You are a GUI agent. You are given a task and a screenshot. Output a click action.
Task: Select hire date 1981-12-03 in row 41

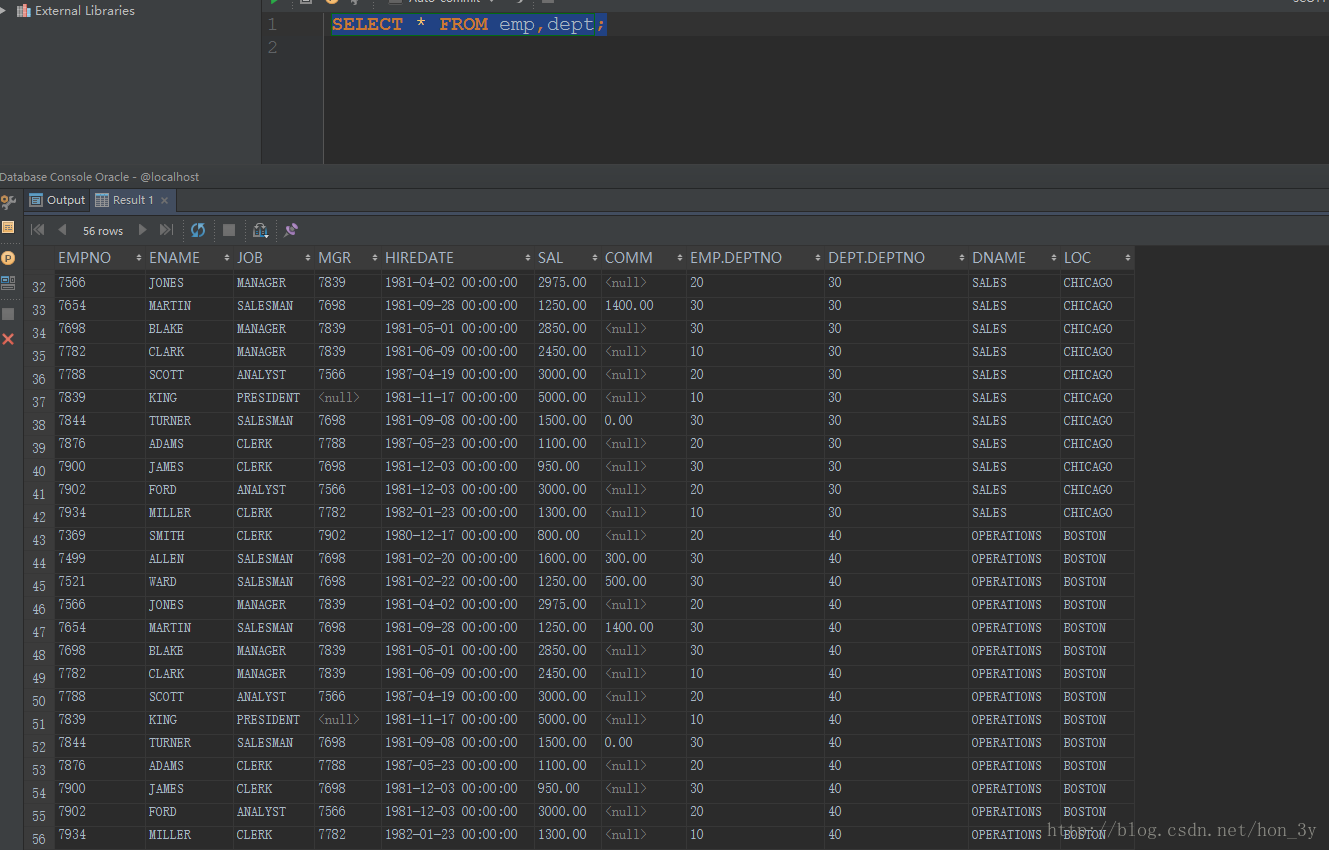click(451, 490)
